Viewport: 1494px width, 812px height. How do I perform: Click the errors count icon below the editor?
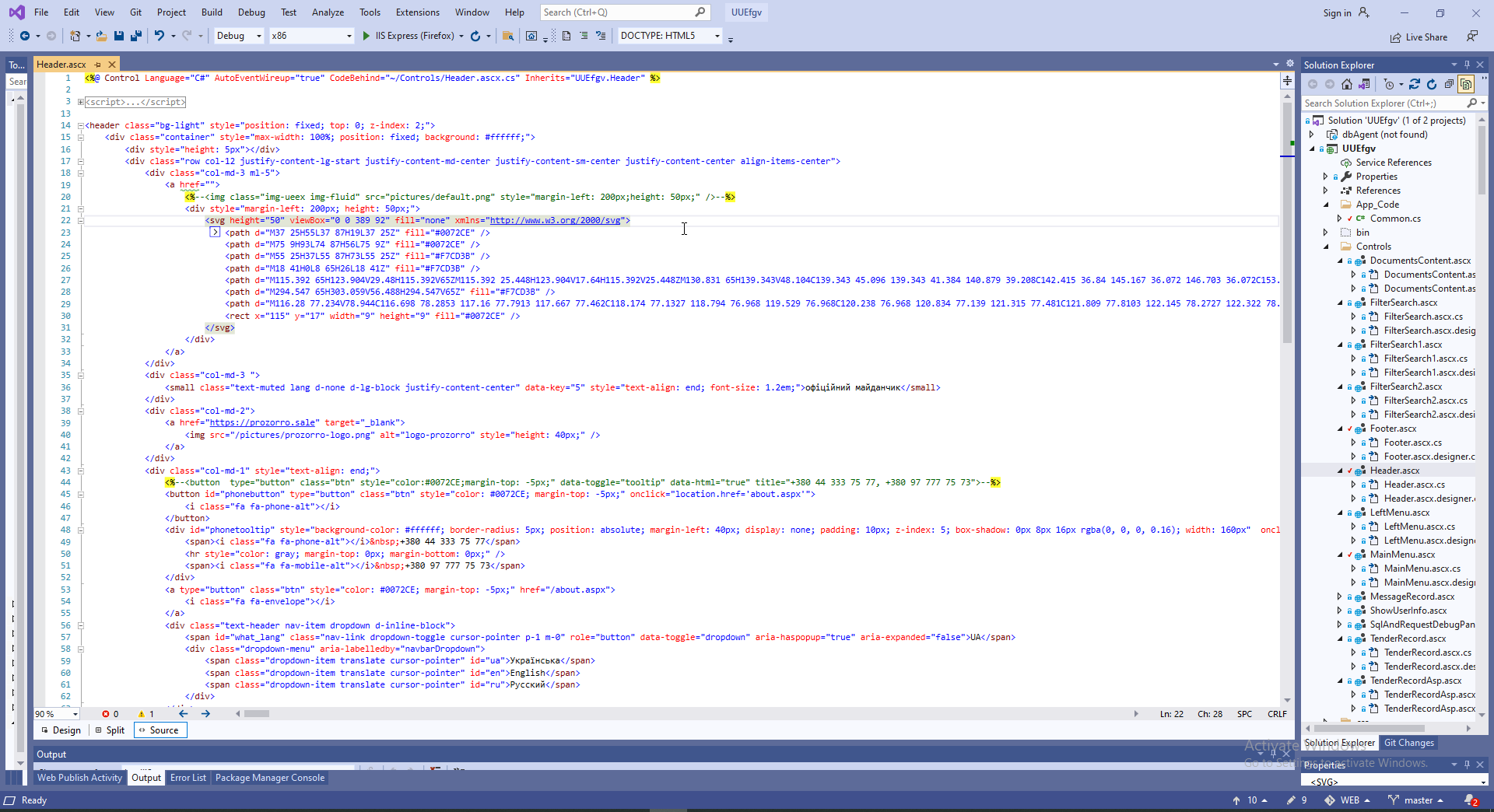coord(106,714)
